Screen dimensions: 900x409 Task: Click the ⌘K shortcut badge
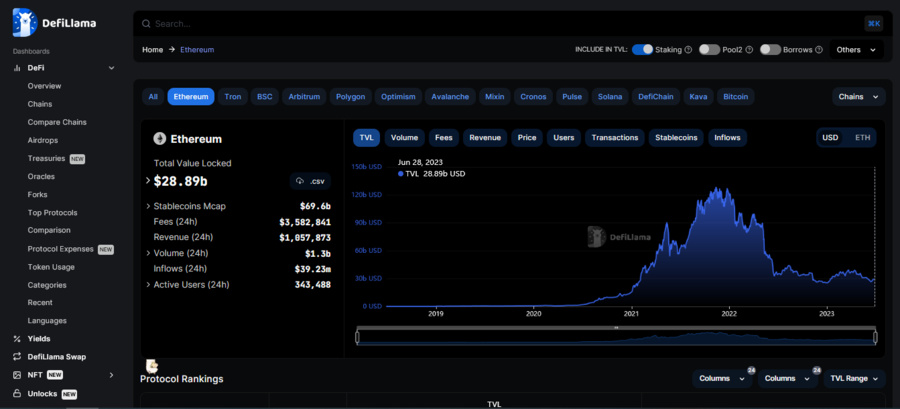[874, 24]
